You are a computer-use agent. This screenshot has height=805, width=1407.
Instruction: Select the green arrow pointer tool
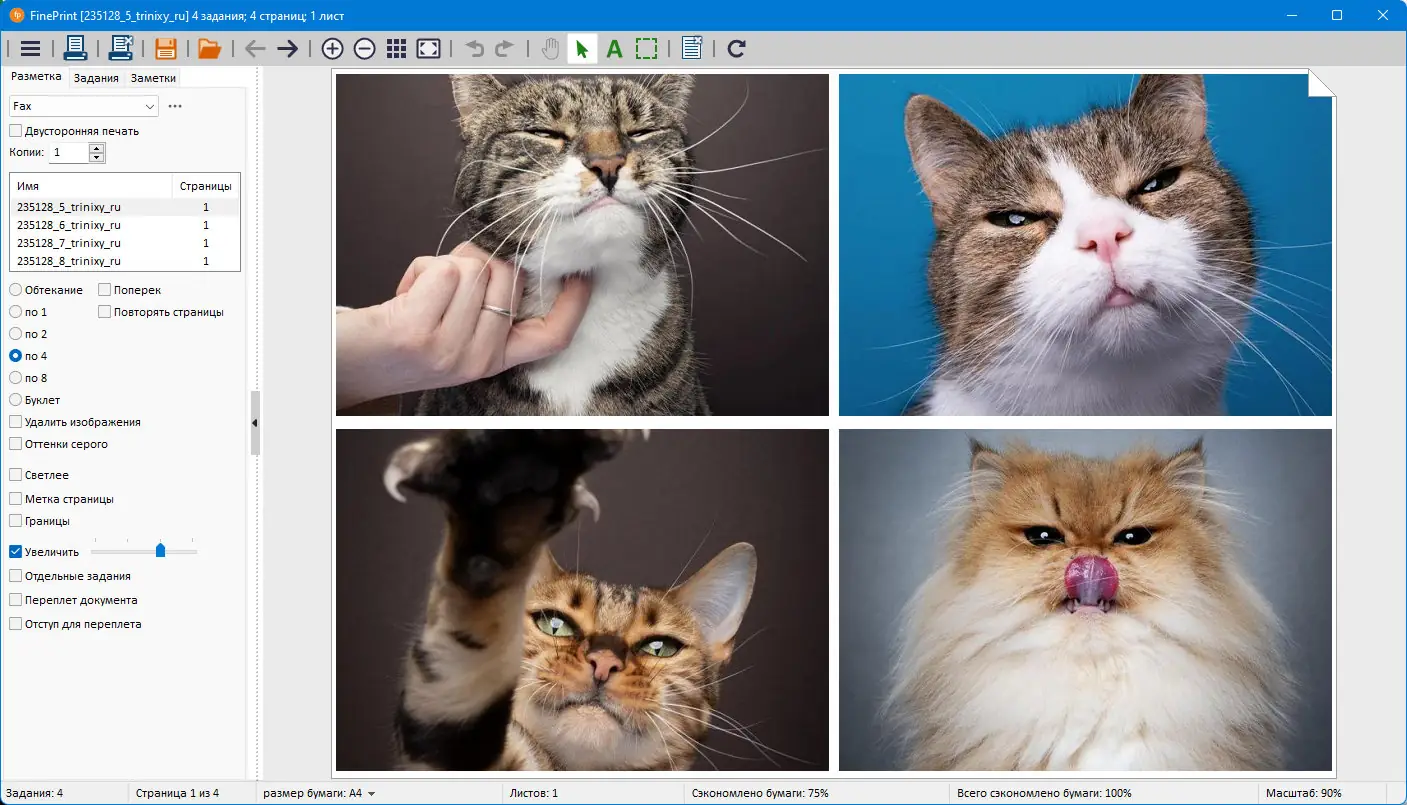(x=582, y=48)
